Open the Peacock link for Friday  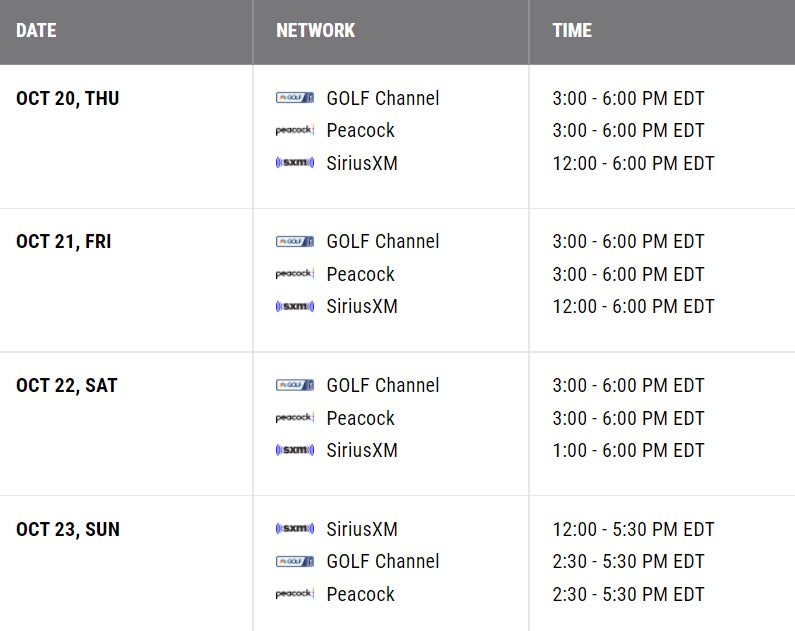tap(360, 274)
